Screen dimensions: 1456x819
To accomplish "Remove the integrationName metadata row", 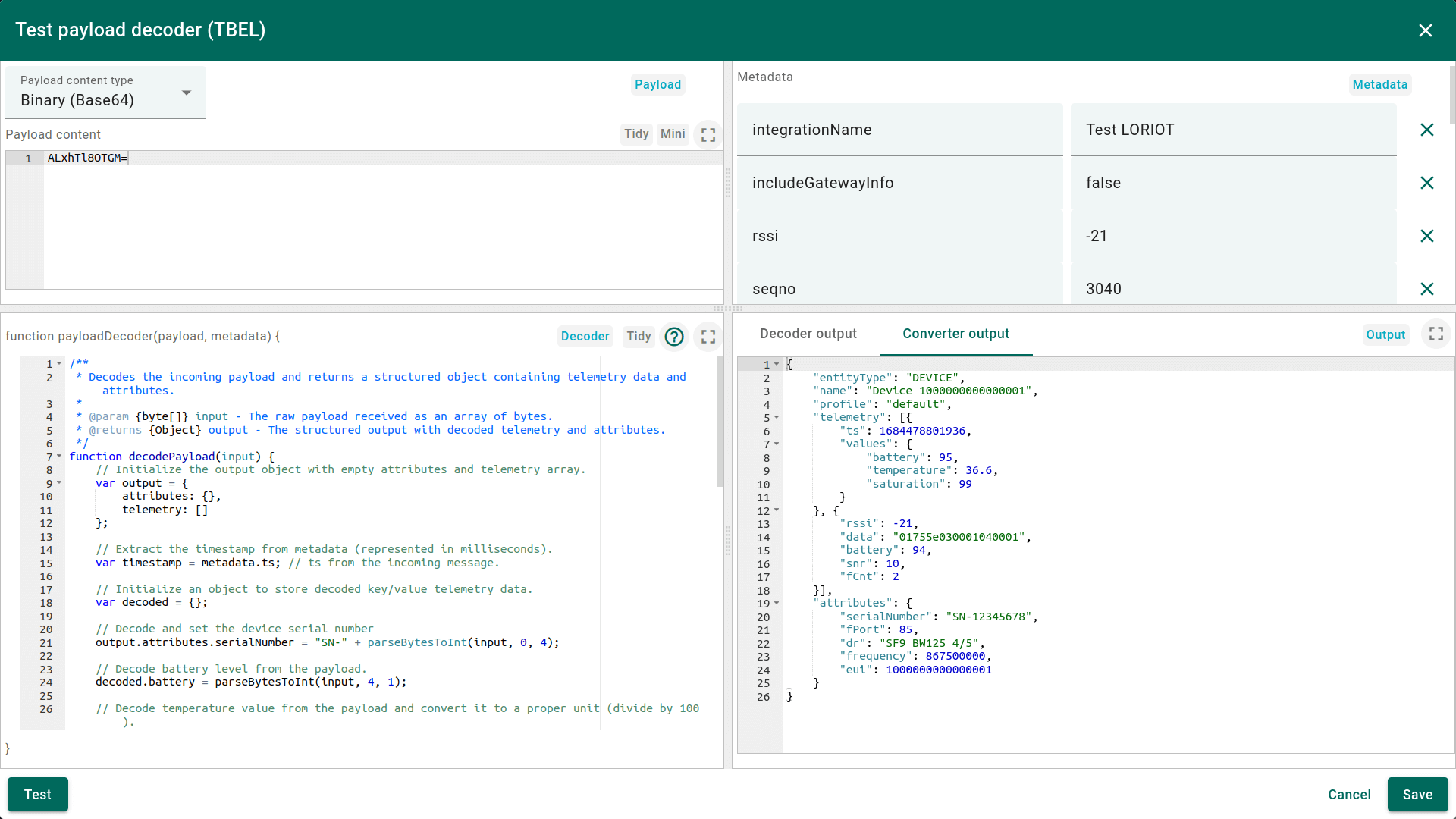I will (x=1426, y=130).
